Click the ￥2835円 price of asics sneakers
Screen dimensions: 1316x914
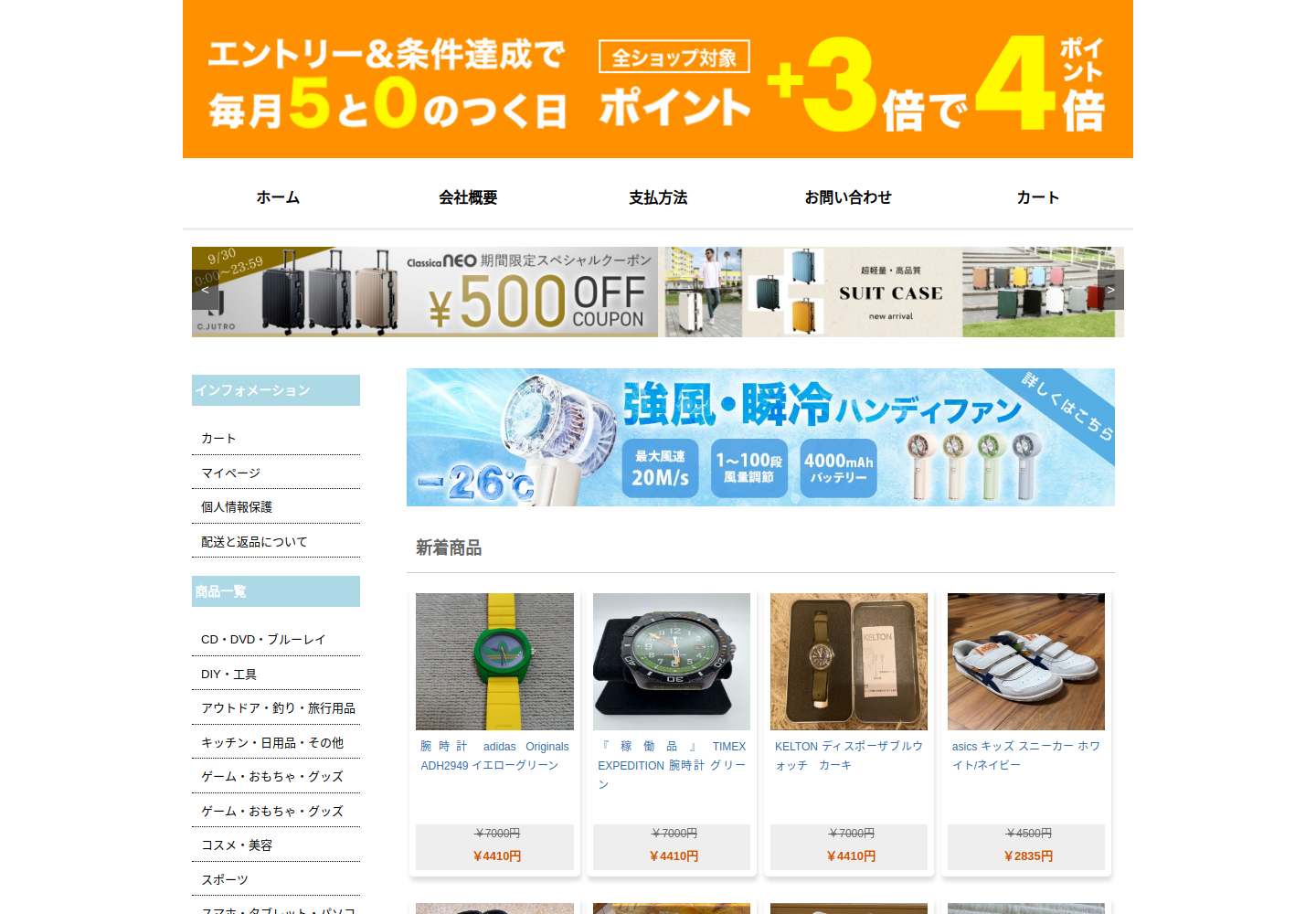(1028, 856)
